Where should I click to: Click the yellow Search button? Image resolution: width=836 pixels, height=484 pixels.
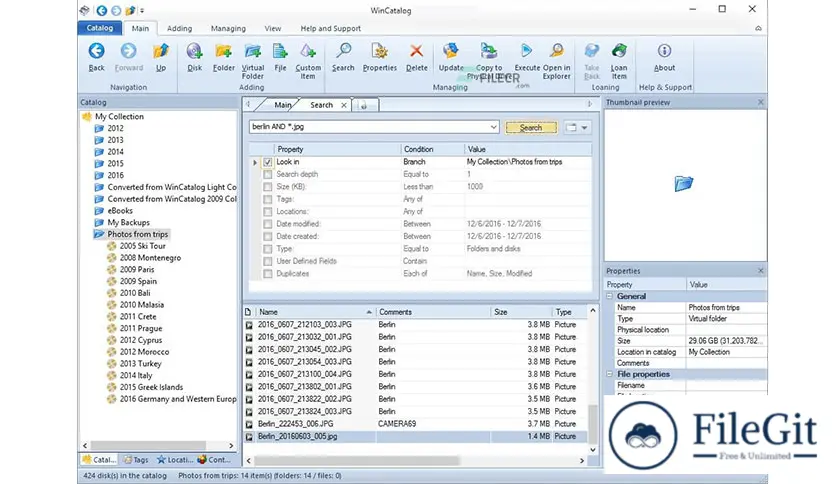[x=530, y=127]
